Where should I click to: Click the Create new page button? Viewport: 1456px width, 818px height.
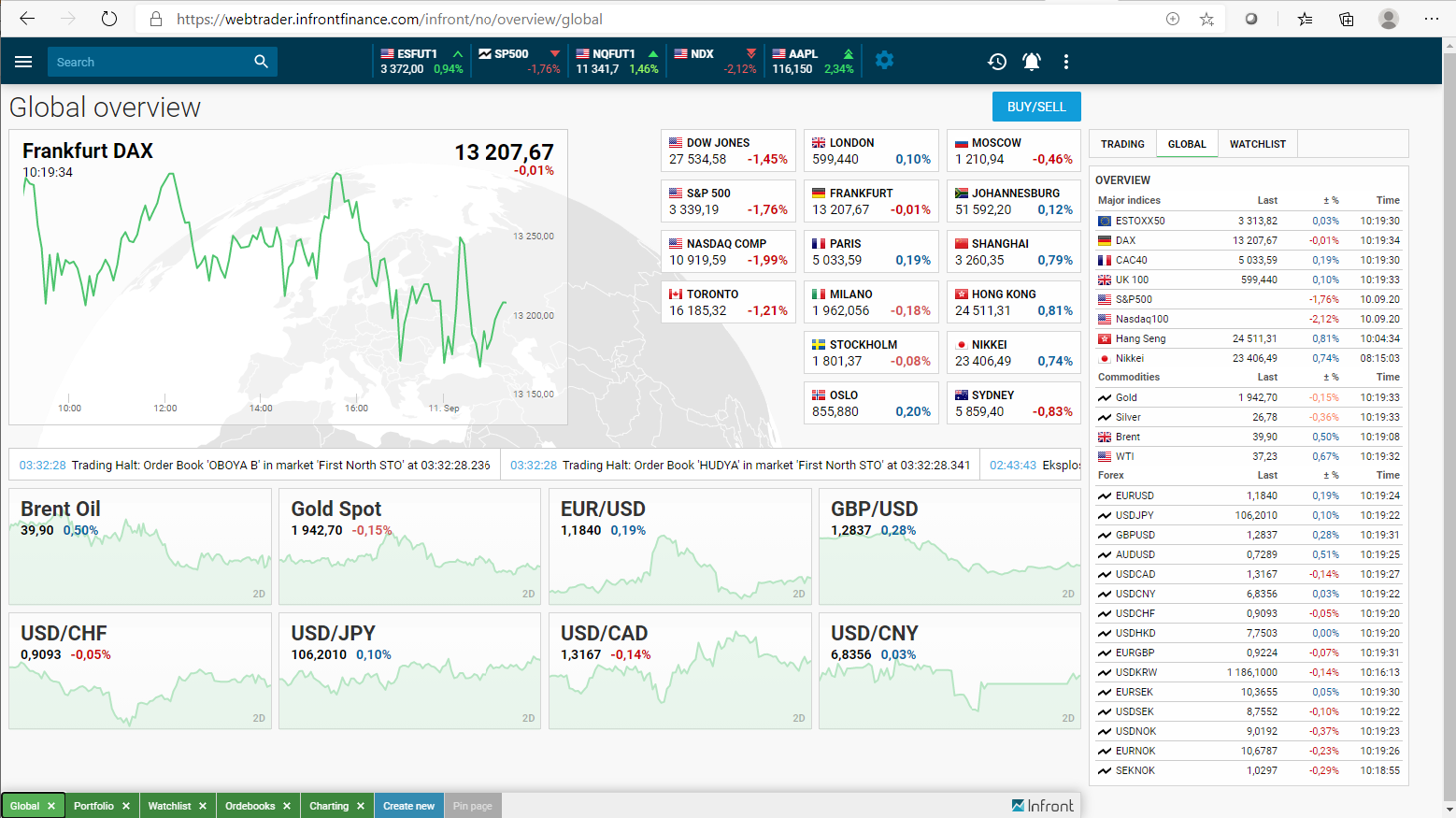click(408, 806)
